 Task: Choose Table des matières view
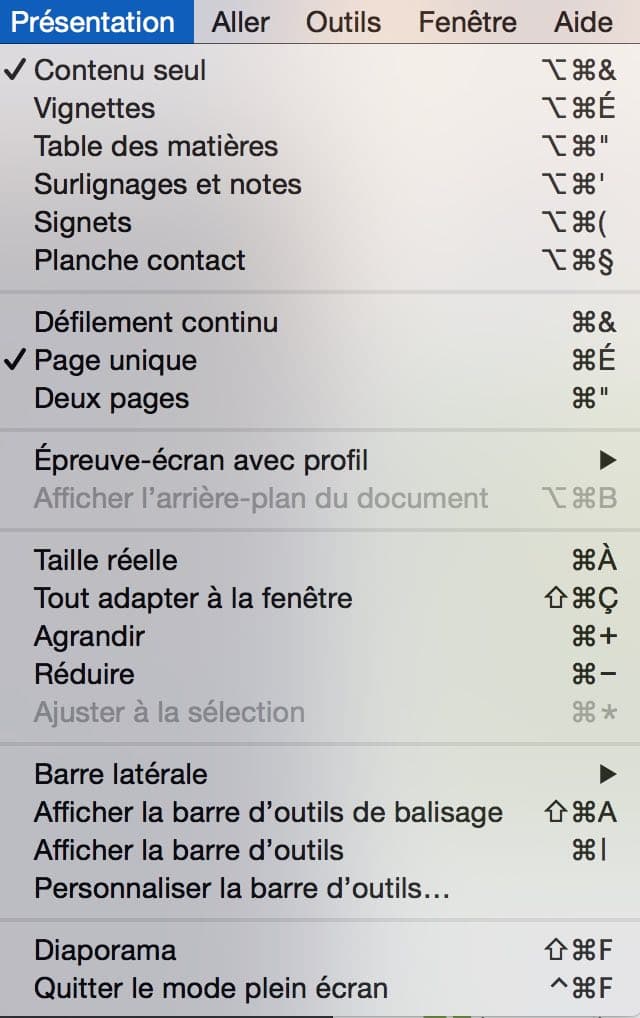click(x=320, y=146)
